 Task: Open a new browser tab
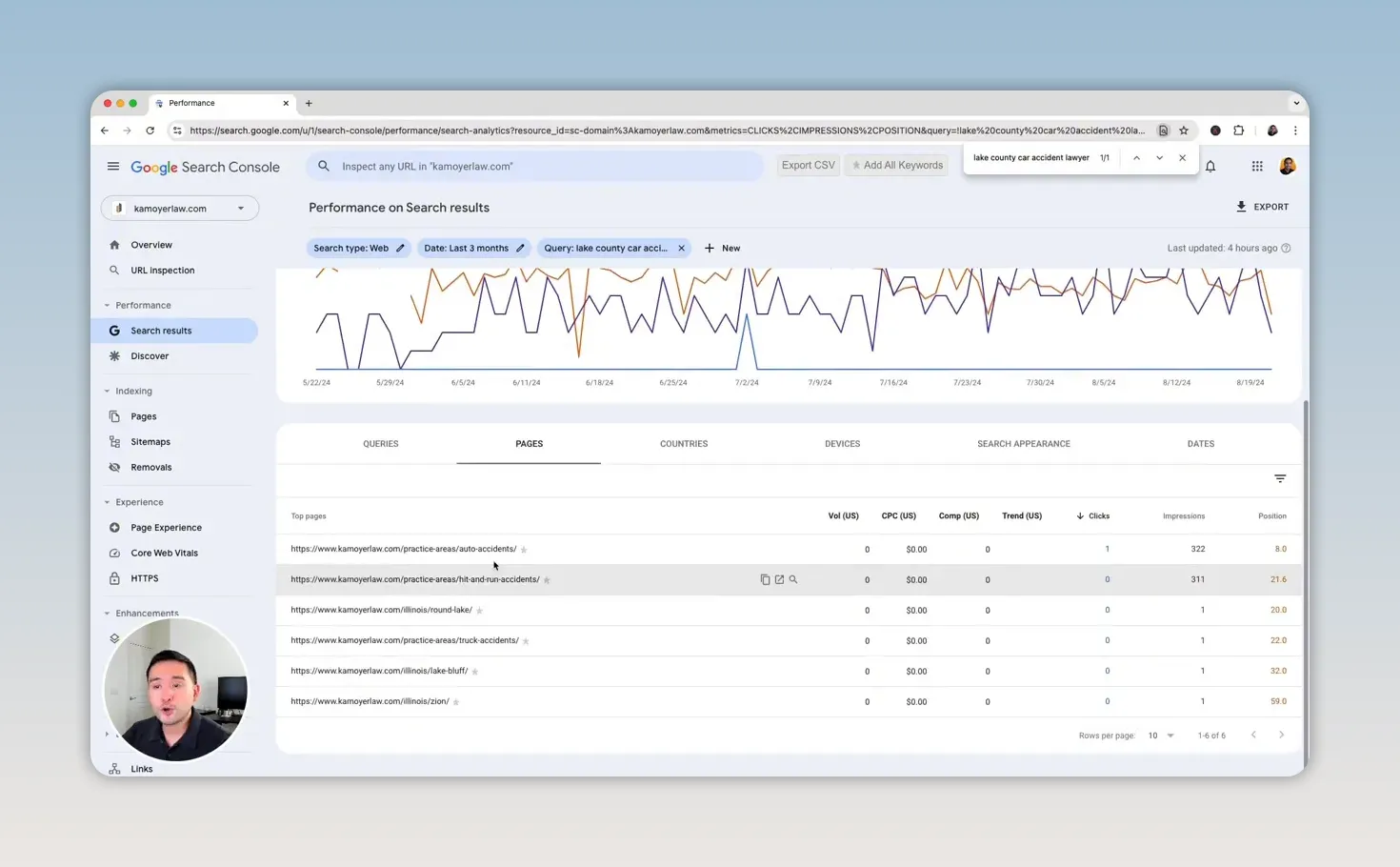click(x=309, y=103)
